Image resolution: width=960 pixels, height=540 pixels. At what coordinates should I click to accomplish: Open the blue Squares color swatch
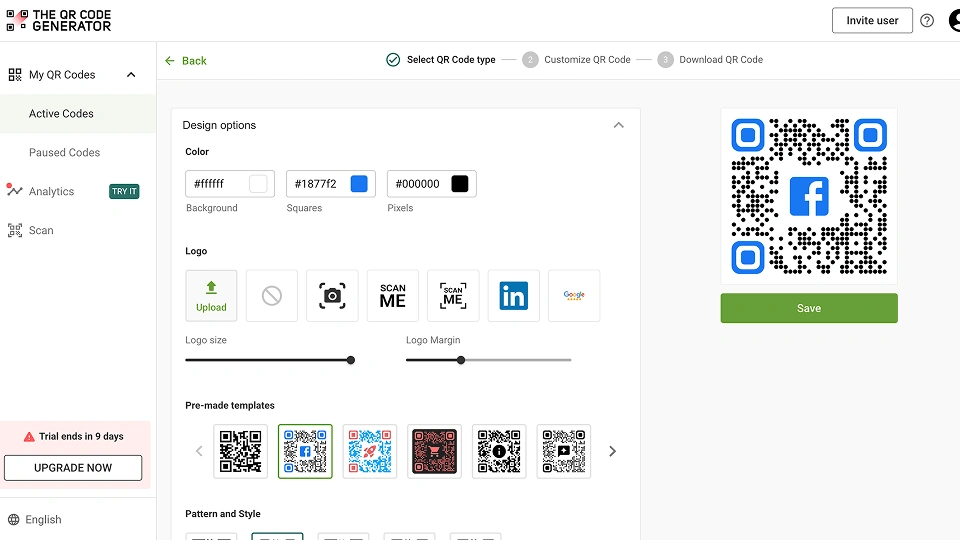click(x=359, y=184)
